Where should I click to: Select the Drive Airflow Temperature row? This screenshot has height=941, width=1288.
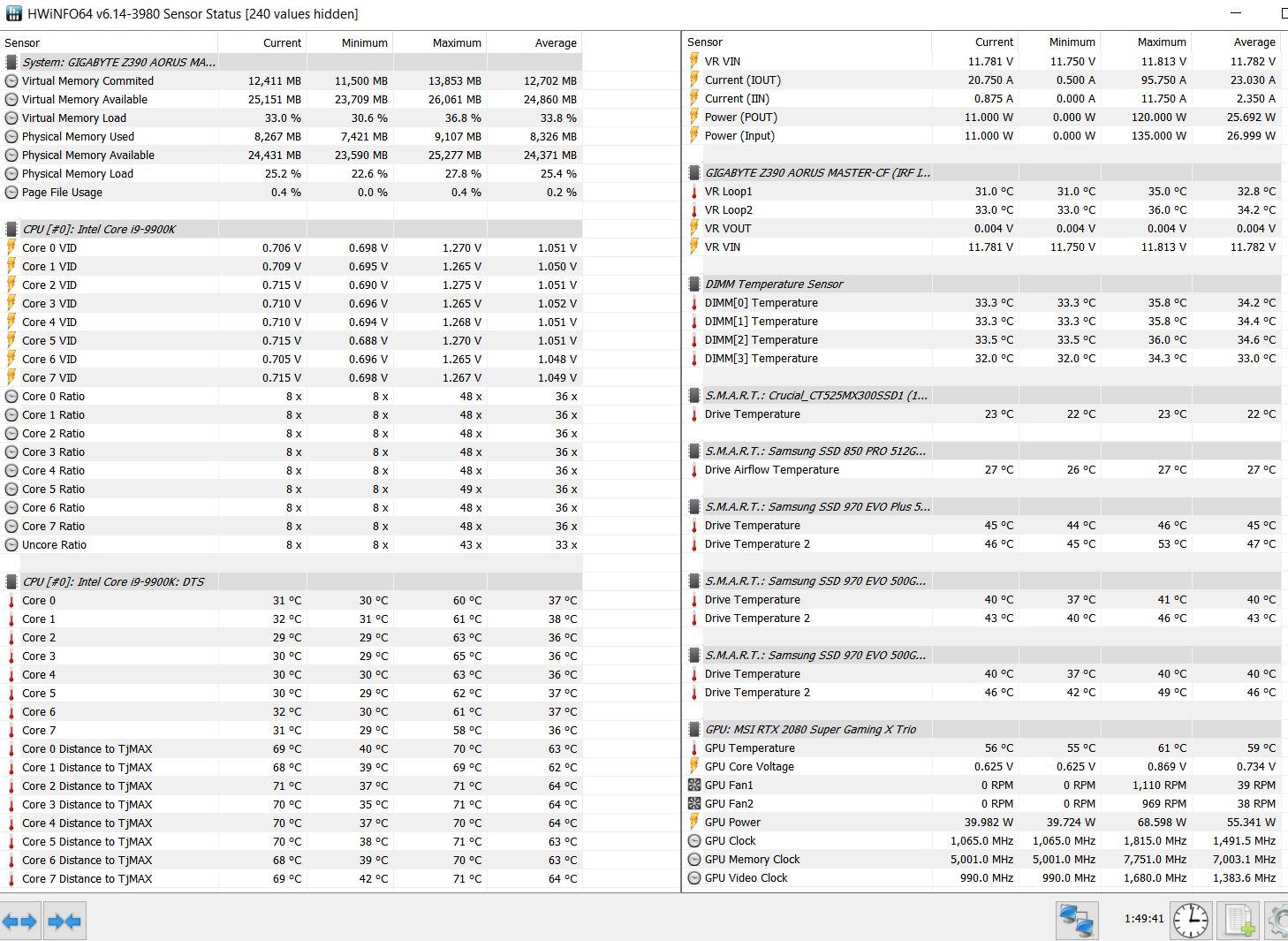pos(982,469)
